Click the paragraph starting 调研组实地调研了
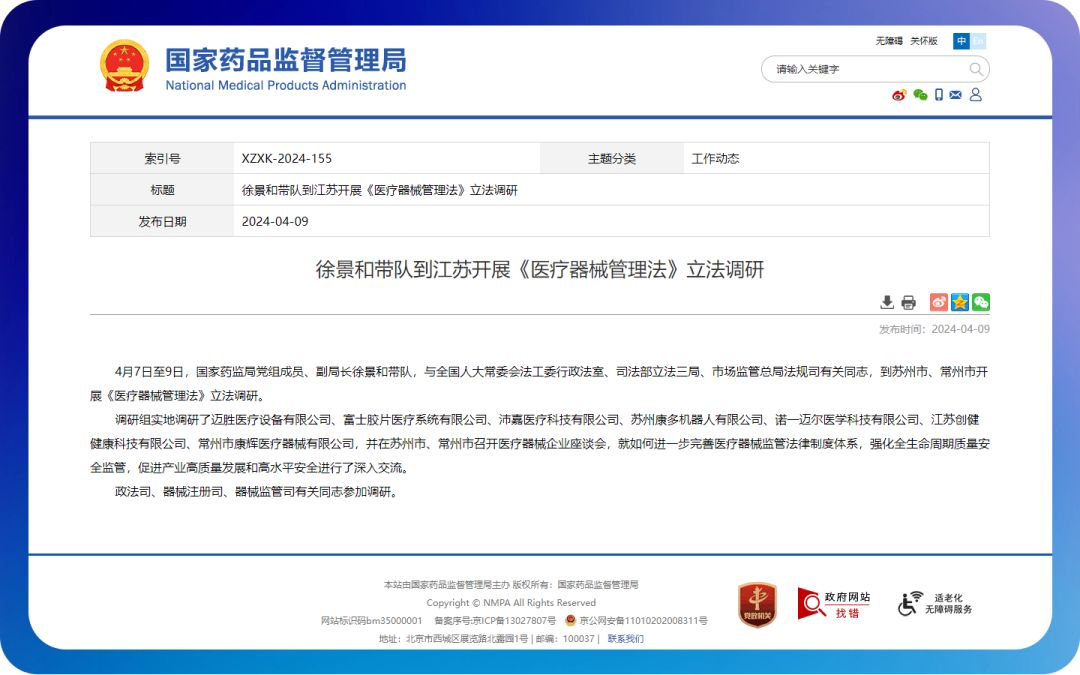Image resolution: width=1080 pixels, height=675 pixels. (540, 444)
